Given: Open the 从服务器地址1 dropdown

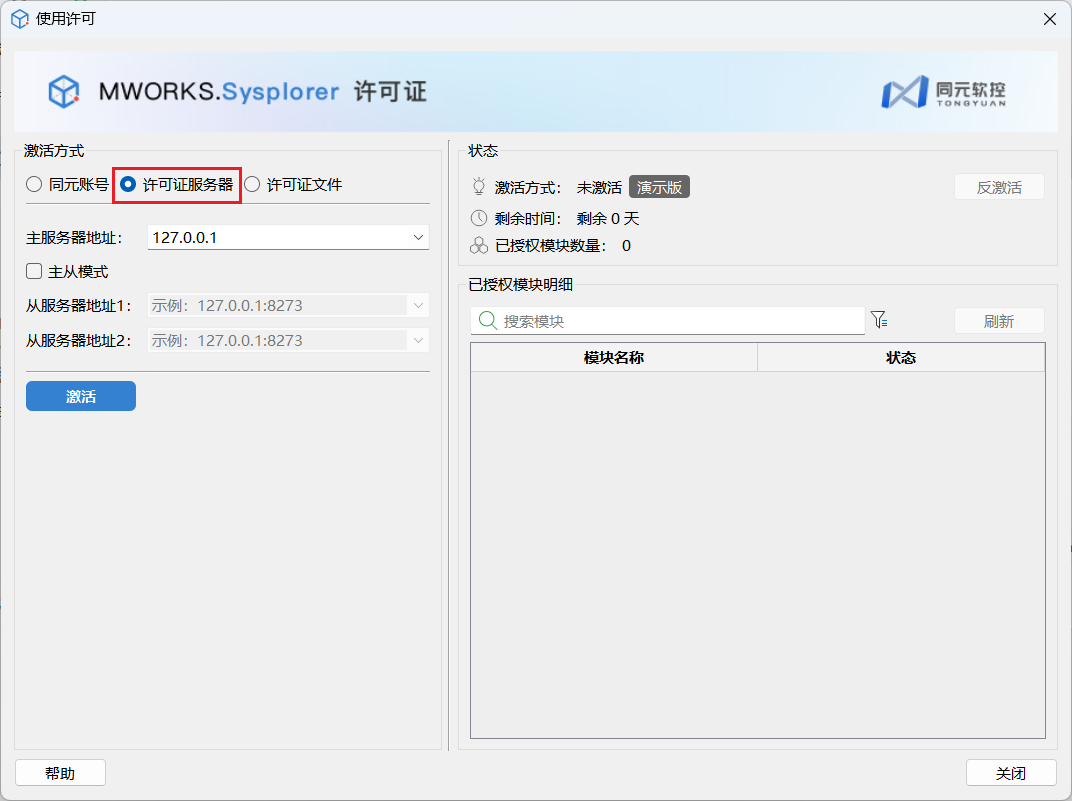Looking at the screenshot, I should (418, 306).
